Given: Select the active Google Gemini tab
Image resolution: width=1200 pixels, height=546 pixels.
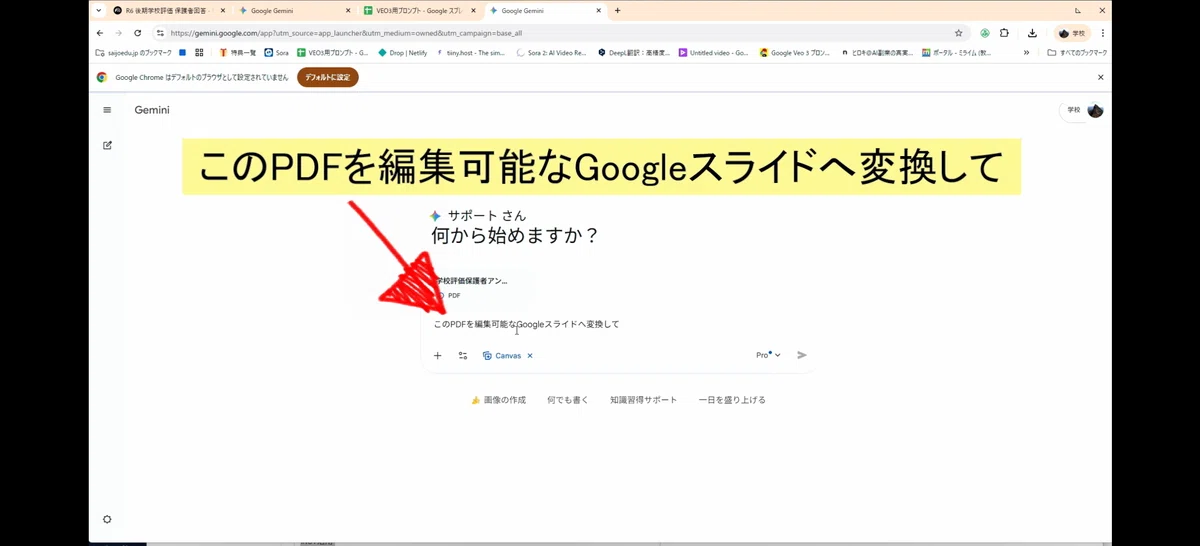Looking at the screenshot, I should click(x=544, y=10).
